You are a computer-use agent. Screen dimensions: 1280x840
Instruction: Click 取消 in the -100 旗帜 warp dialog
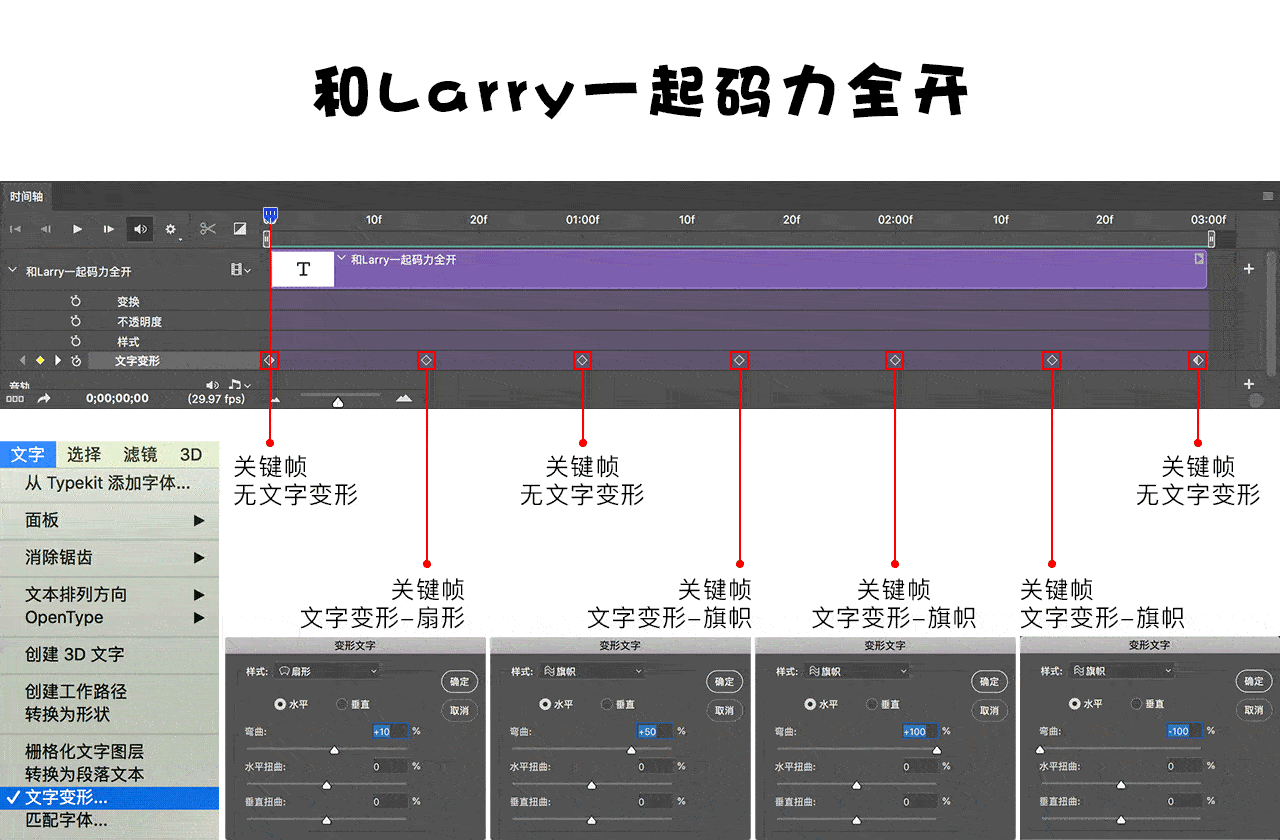[x=1253, y=710]
